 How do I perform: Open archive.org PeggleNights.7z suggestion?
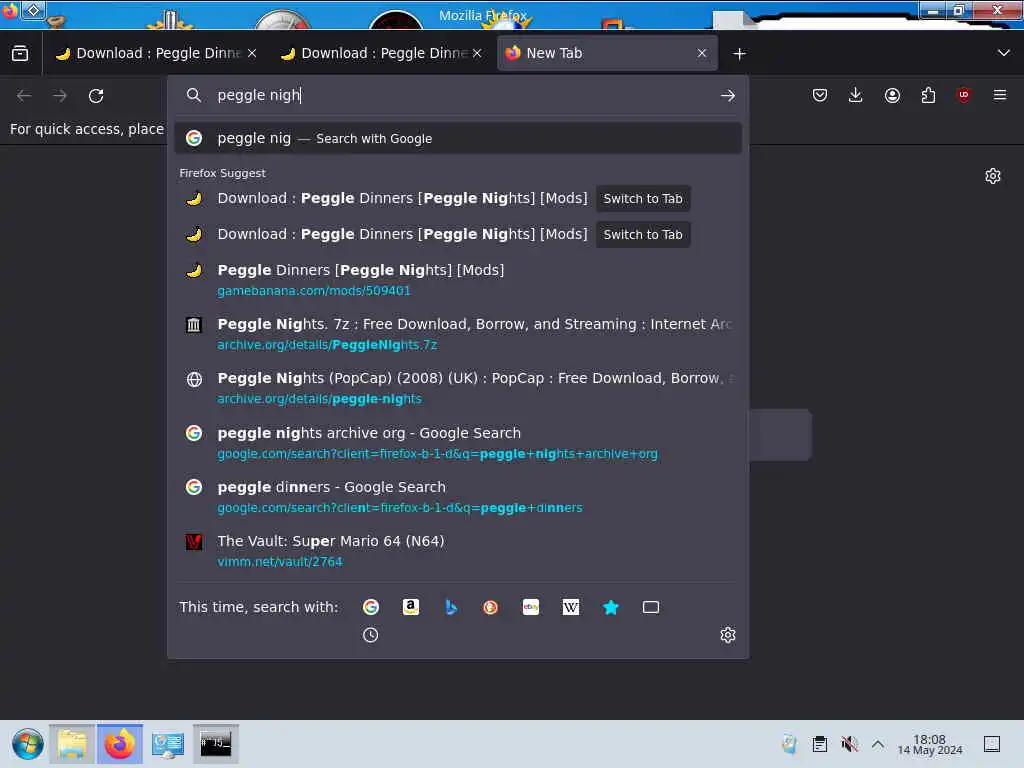(x=458, y=334)
